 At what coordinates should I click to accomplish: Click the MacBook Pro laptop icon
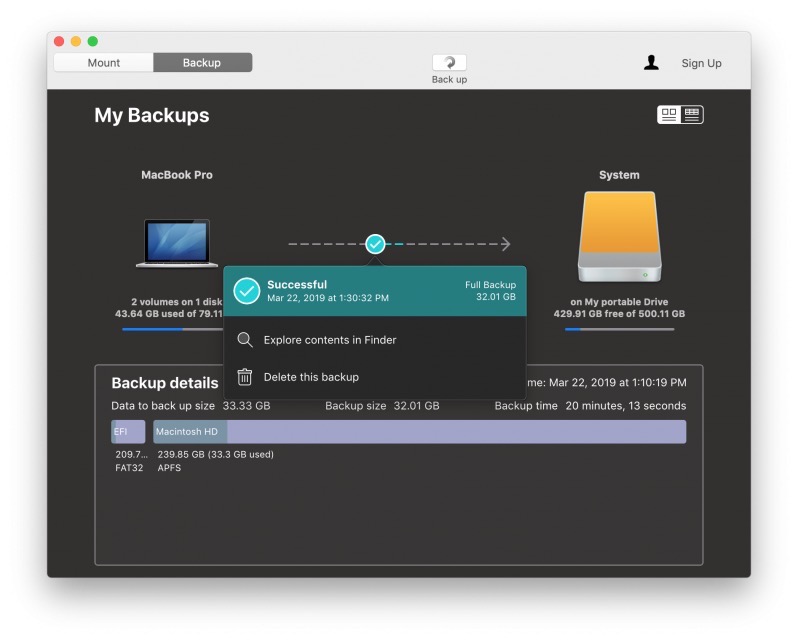pyautogui.click(x=177, y=243)
